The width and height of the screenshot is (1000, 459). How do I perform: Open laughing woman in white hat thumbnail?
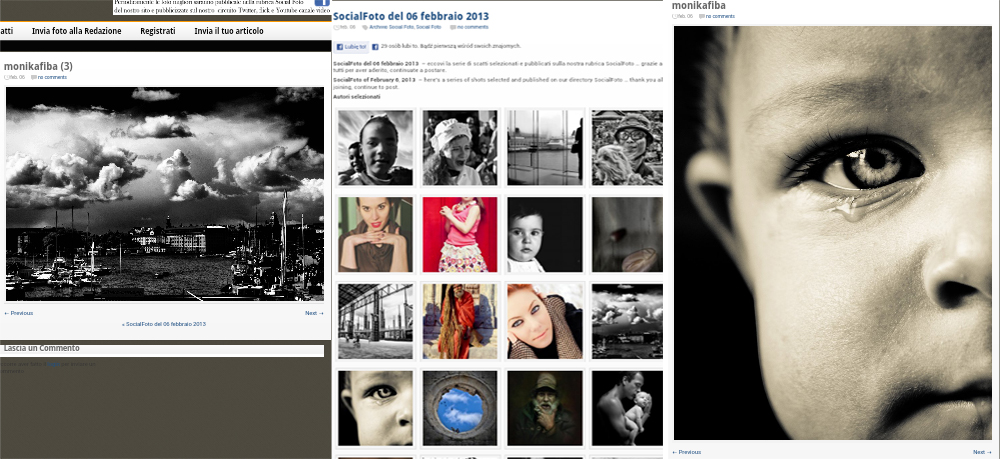pos(460,148)
